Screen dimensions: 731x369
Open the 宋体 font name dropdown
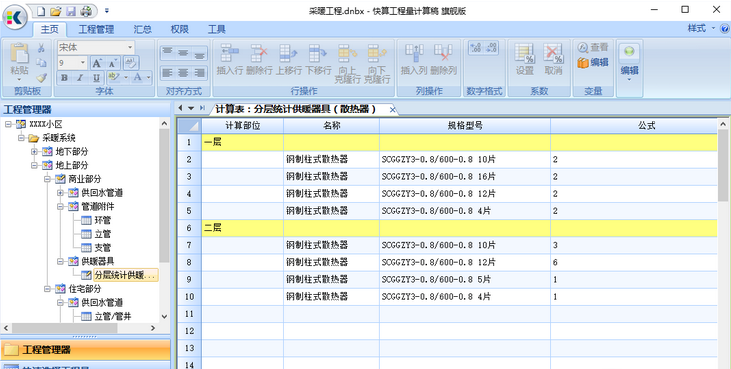pos(130,47)
